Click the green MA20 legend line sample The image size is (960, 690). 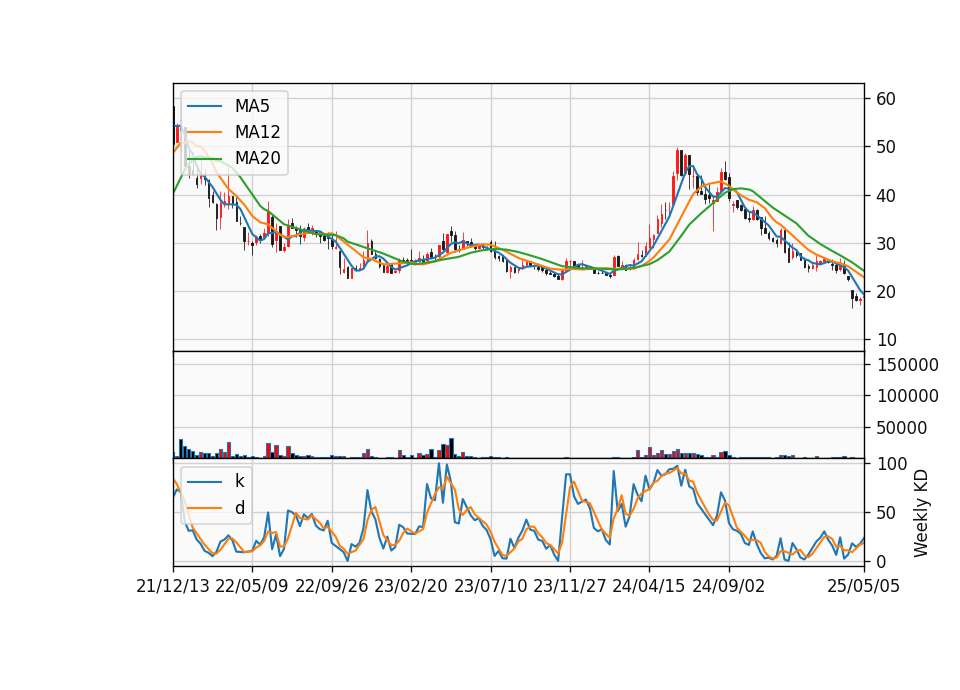[x=204, y=158]
